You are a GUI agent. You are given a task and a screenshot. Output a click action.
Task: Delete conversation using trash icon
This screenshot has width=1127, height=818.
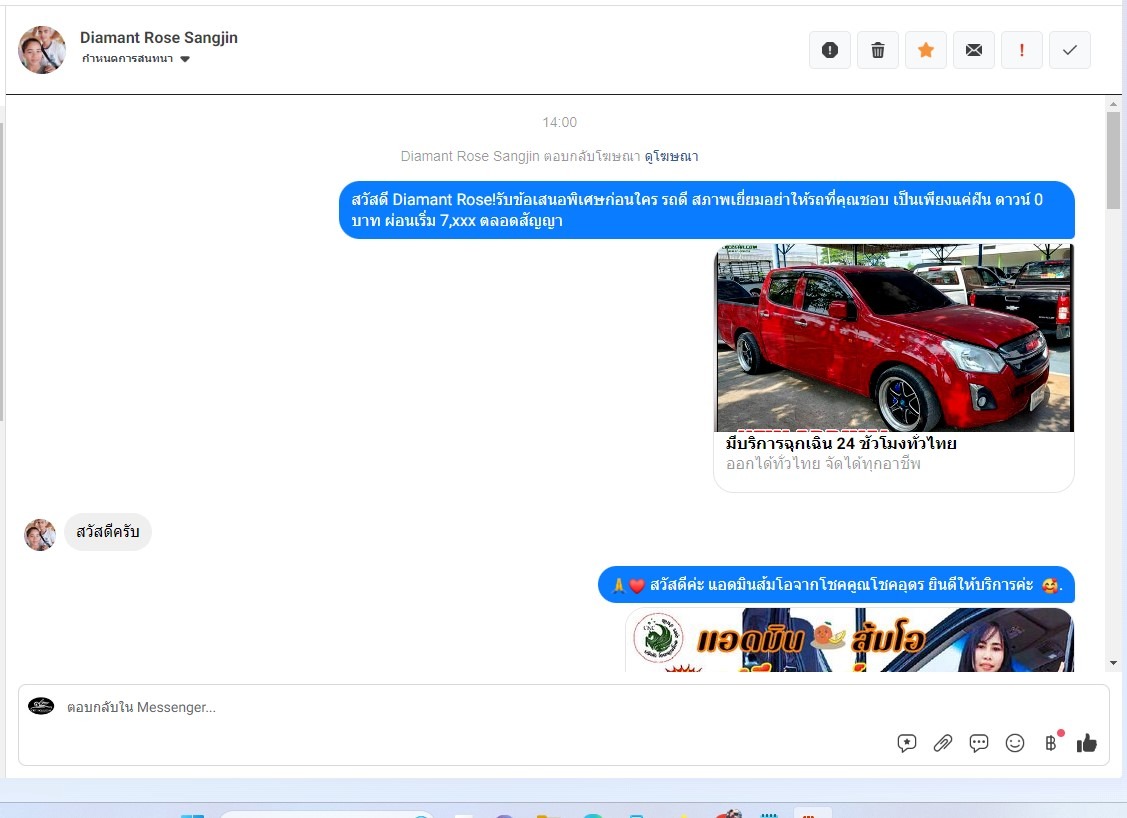[x=877, y=50]
